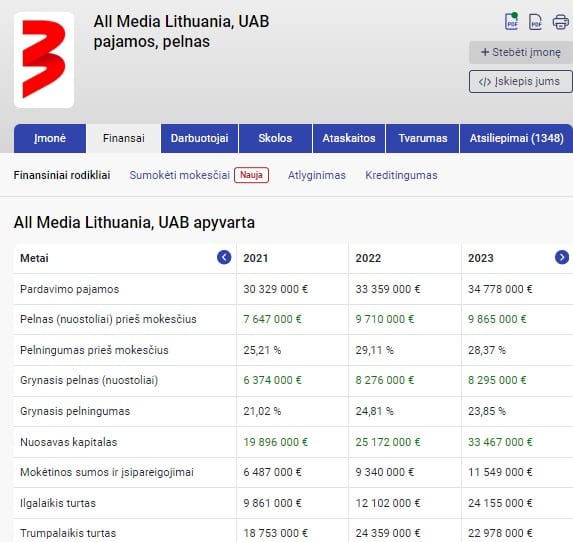
Task: Print the page using printer icon
Action: click(x=561, y=22)
